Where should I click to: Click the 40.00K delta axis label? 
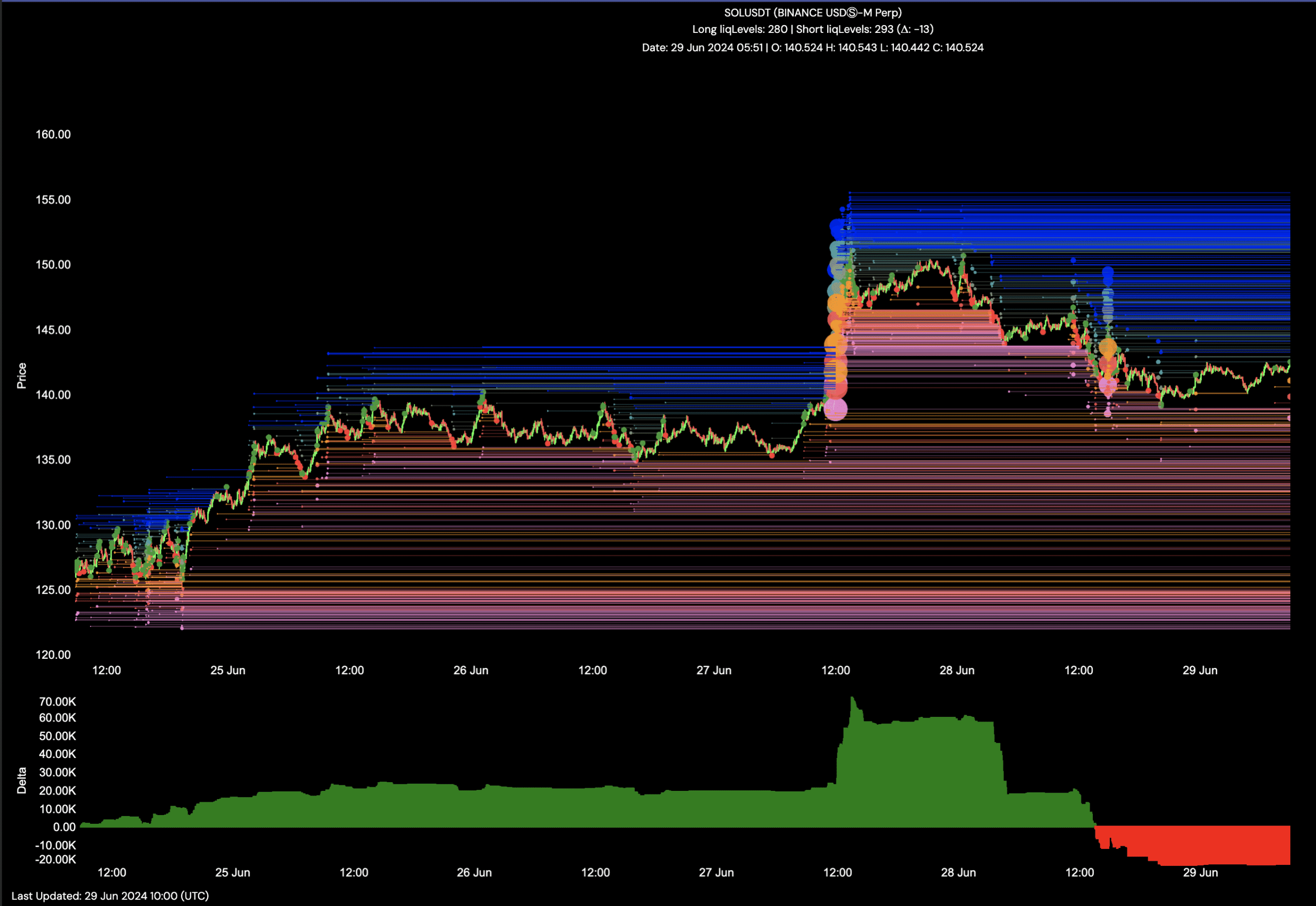58,754
